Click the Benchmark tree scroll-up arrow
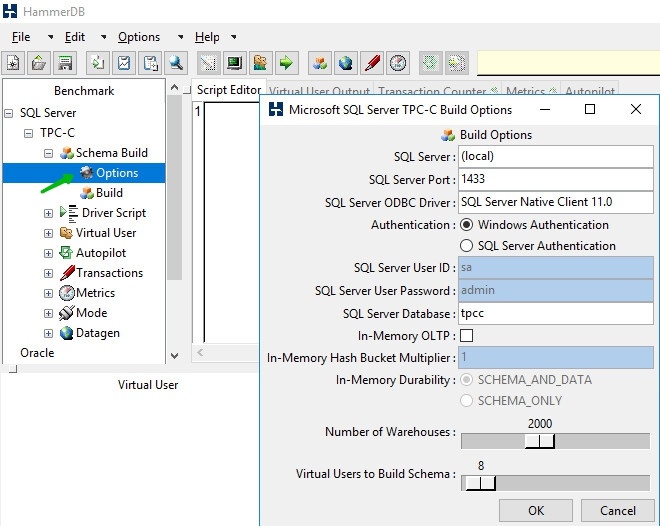 coord(174,88)
